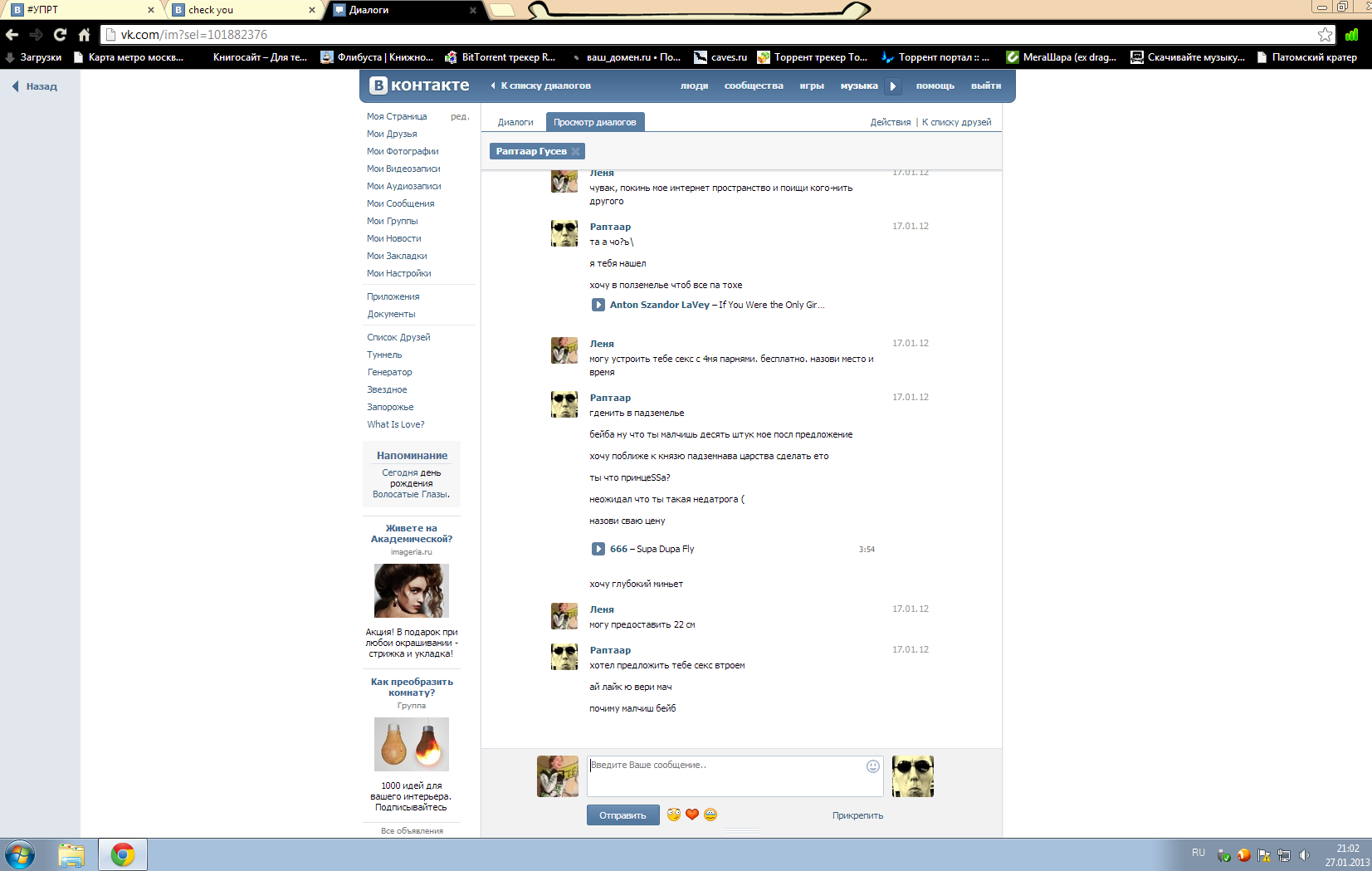
Task: Insert the grinning face emoji
Action: pyautogui.click(x=710, y=815)
